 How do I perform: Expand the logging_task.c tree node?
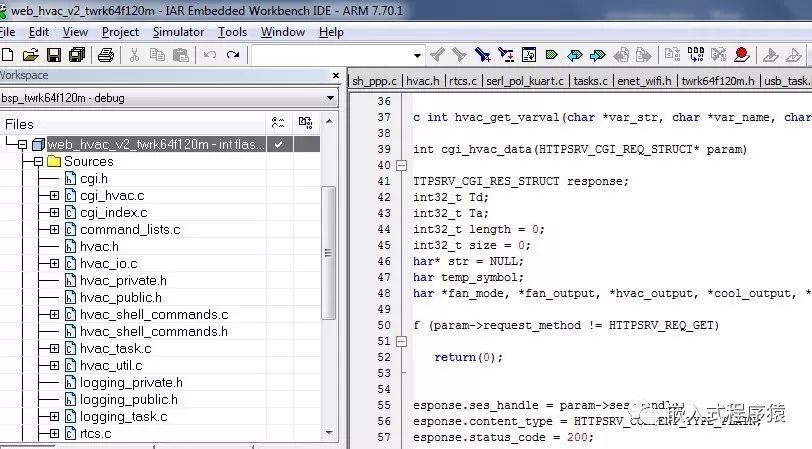pyautogui.click(x=54, y=416)
